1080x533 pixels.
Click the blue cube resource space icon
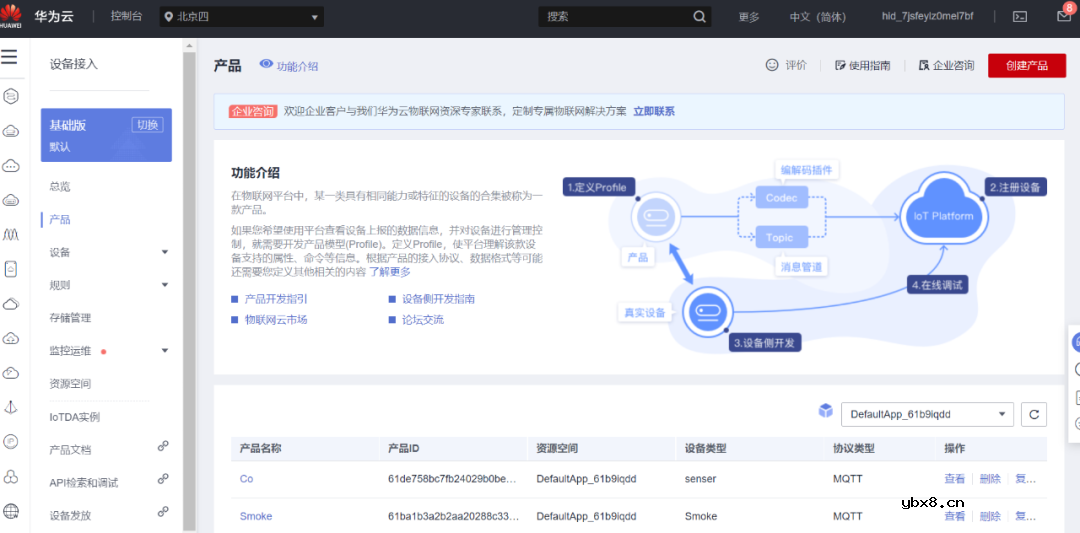tap(825, 410)
